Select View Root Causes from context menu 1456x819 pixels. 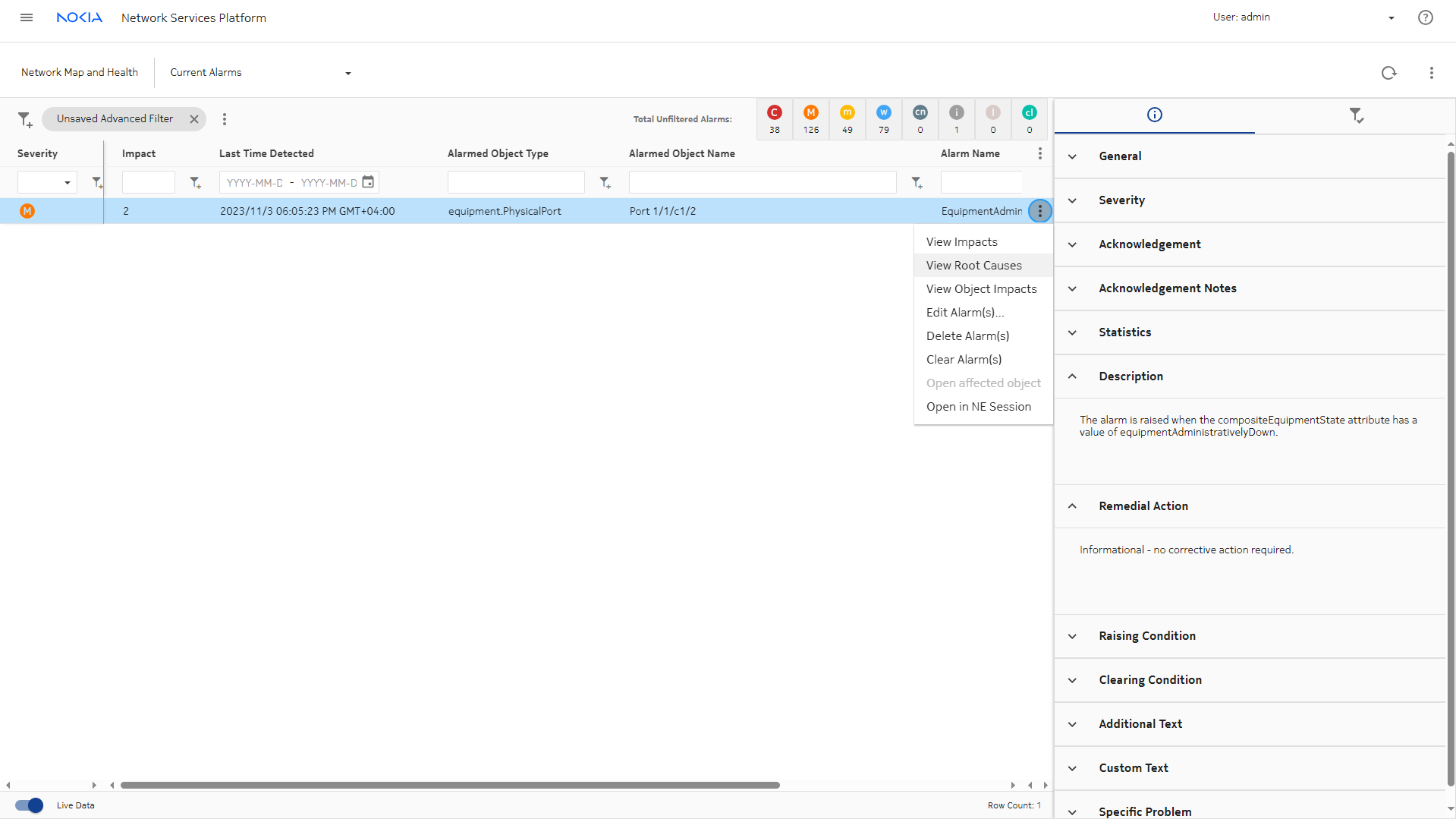point(973,266)
